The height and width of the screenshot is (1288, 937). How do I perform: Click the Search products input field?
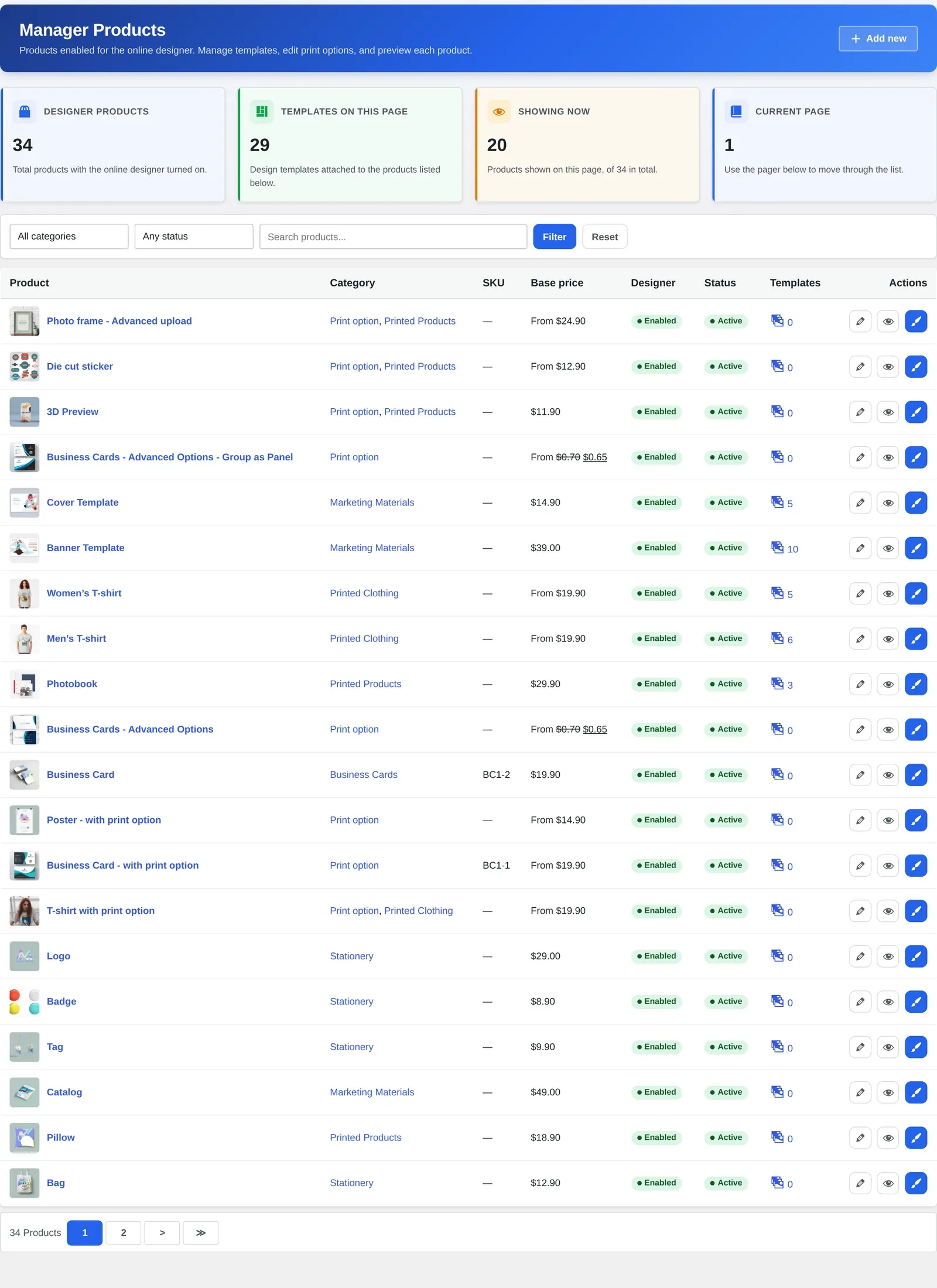tap(394, 237)
